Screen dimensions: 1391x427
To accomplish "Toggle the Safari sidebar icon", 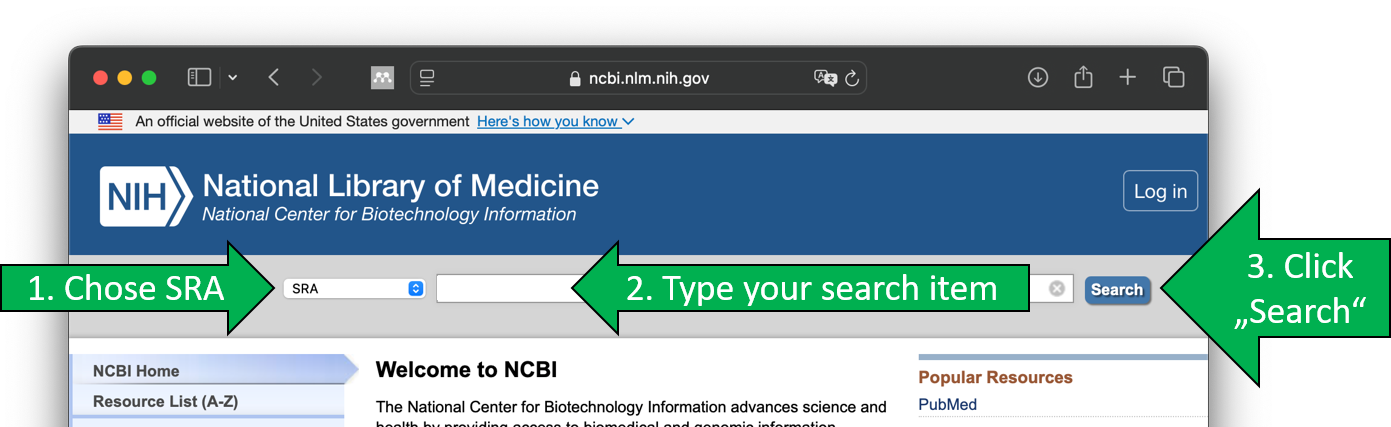I will tap(200, 77).
